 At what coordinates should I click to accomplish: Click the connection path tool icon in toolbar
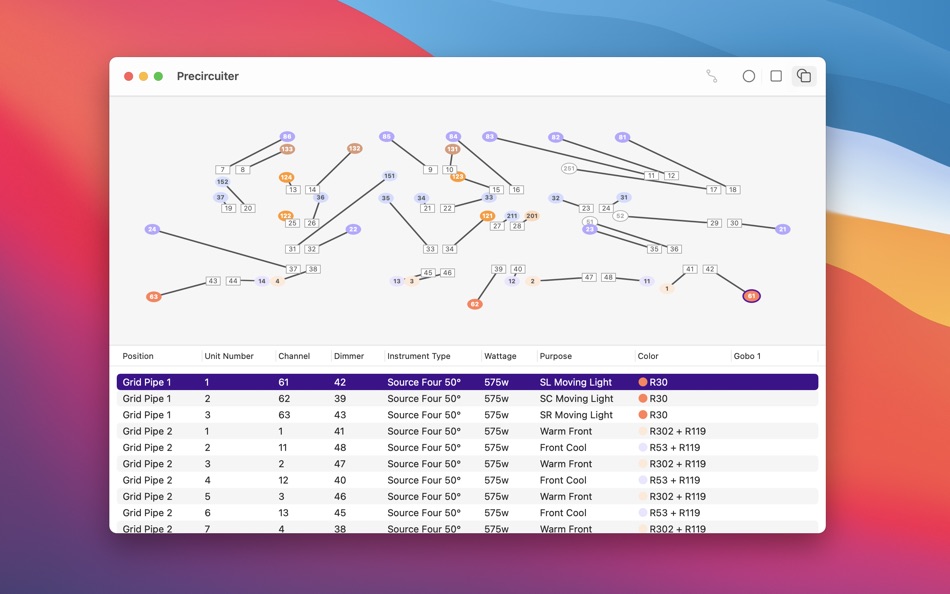(x=712, y=76)
